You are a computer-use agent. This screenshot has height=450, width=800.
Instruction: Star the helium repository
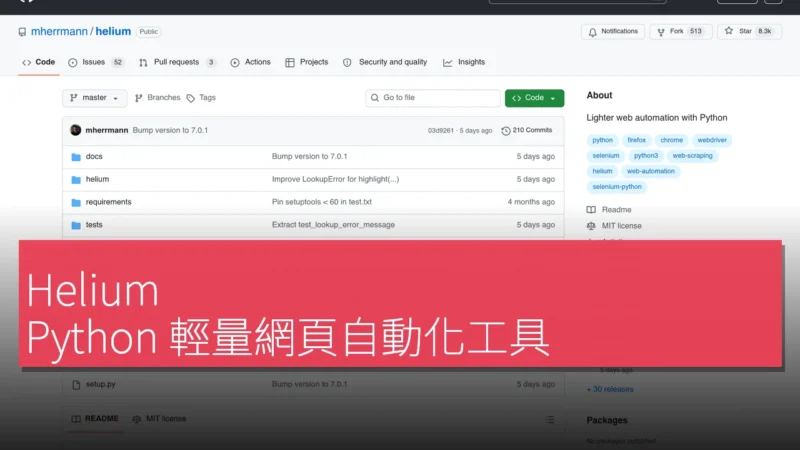tap(749, 32)
